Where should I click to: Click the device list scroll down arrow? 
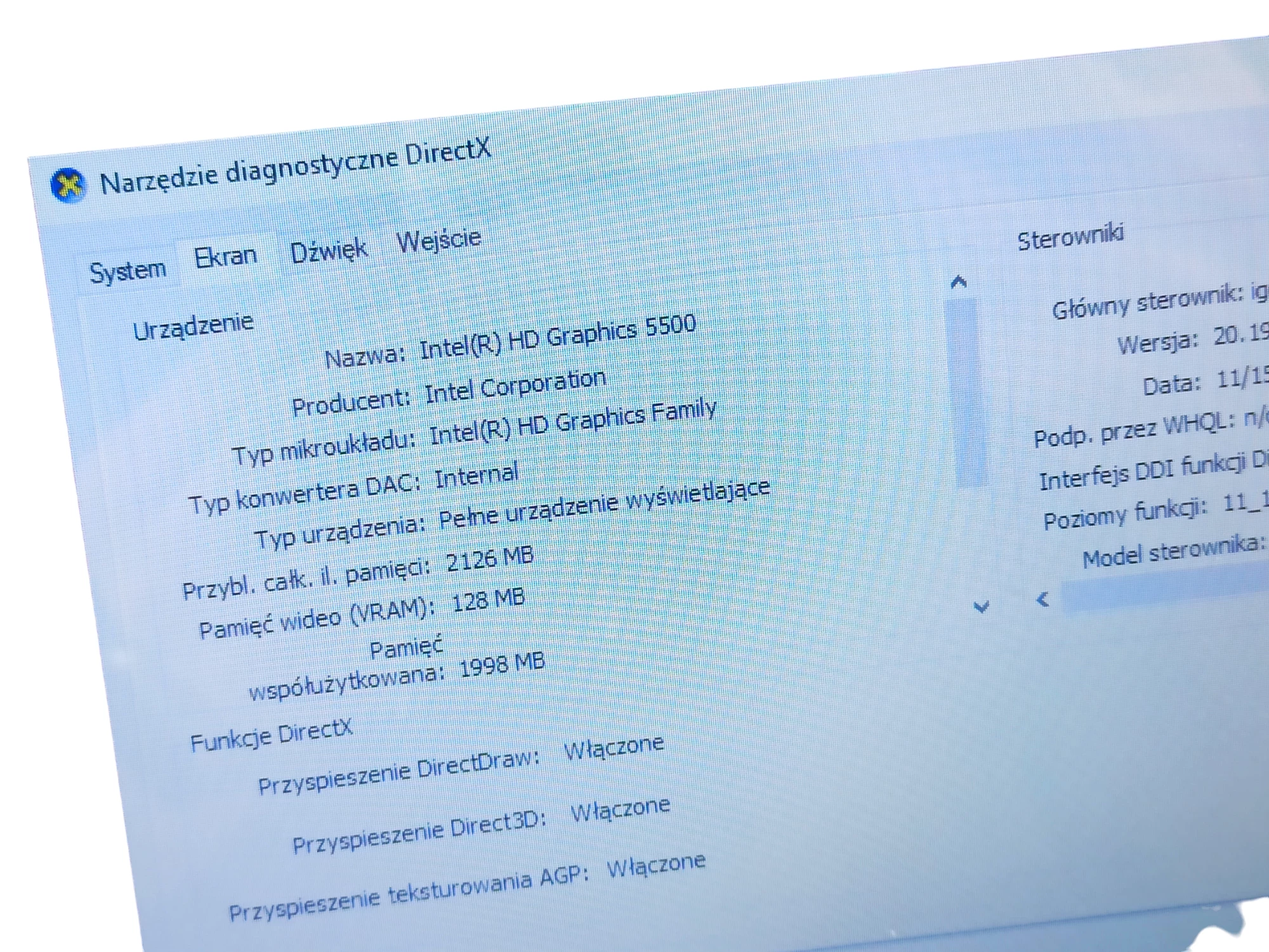[x=981, y=607]
